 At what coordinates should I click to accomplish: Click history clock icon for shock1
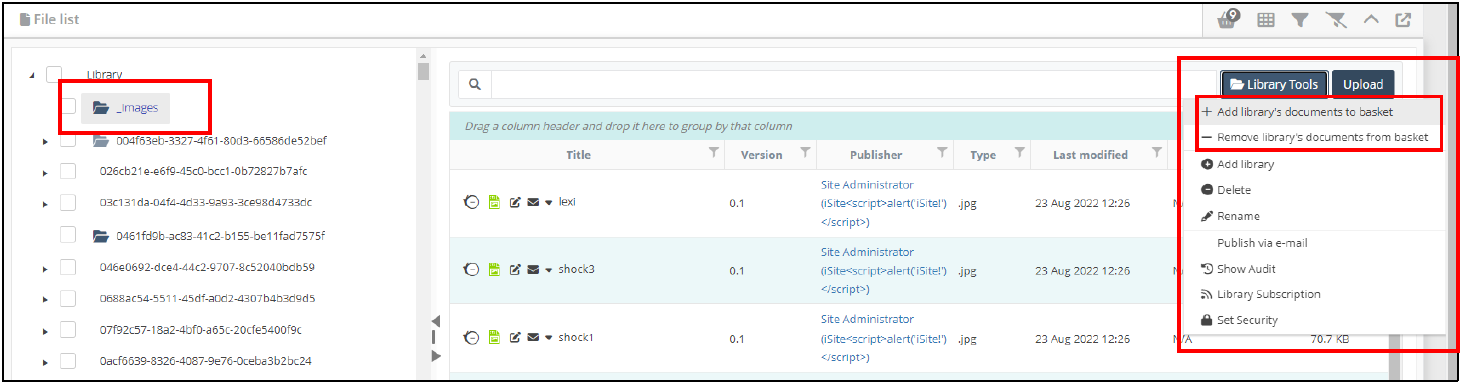tap(472, 338)
